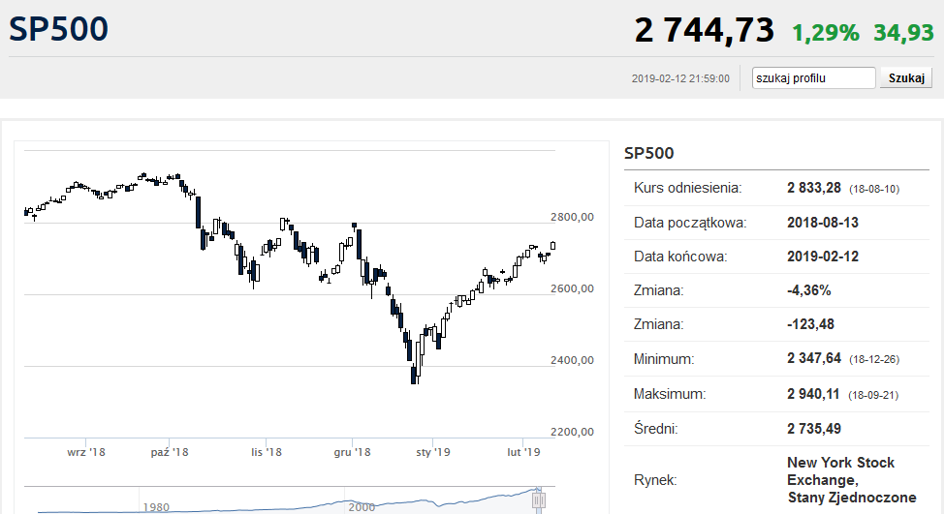Click the Średni value 2 735,49

pyautogui.click(x=816, y=428)
